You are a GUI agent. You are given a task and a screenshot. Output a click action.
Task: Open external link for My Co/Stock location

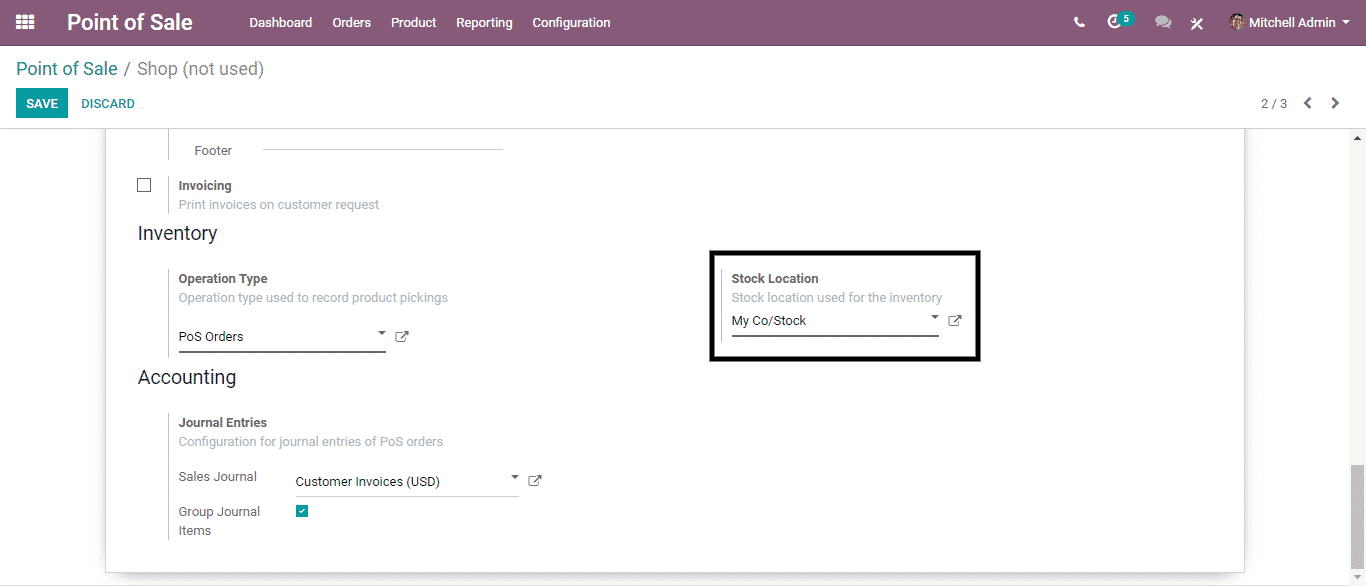click(x=955, y=321)
